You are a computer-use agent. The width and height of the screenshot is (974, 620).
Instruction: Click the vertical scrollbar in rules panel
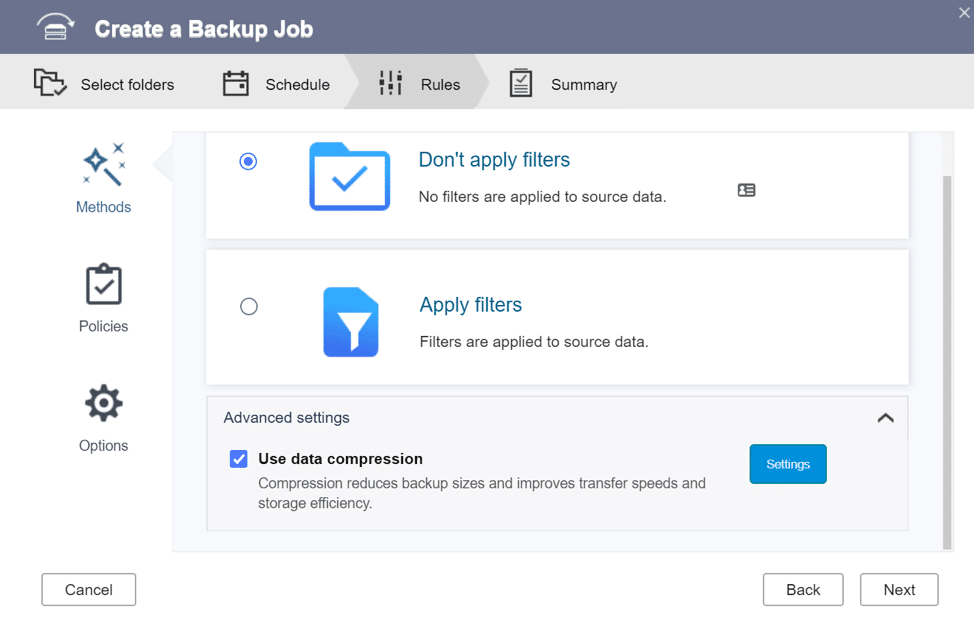pyautogui.click(x=947, y=363)
